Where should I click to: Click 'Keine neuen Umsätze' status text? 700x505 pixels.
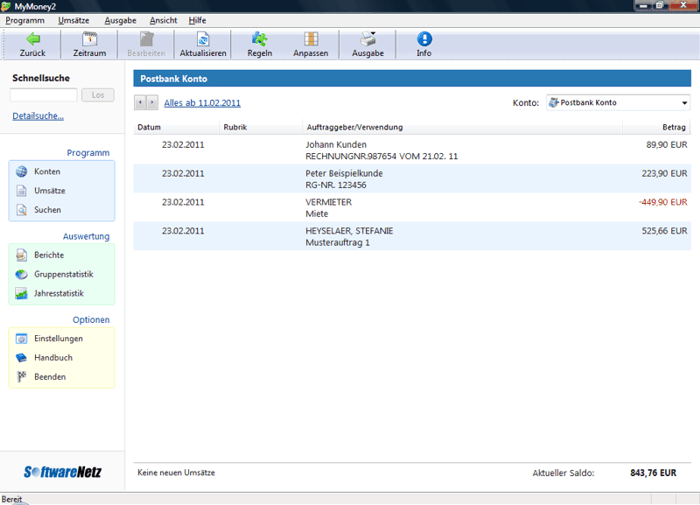point(176,472)
